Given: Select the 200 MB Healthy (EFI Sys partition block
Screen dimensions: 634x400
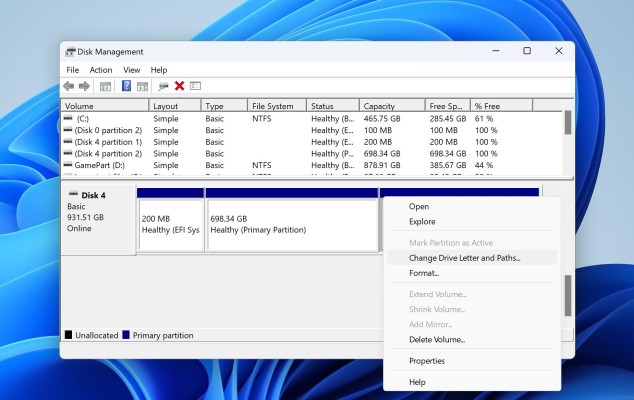Looking at the screenshot, I should pos(171,224).
